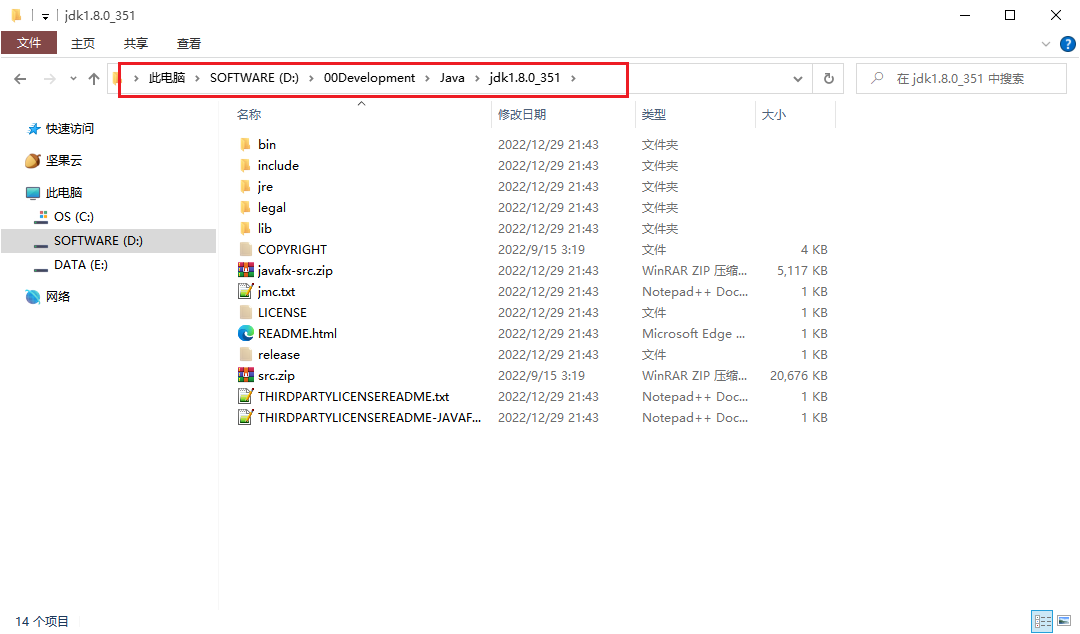Open the bin folder icon
1080x634 pixels.
tap(245, 144)
